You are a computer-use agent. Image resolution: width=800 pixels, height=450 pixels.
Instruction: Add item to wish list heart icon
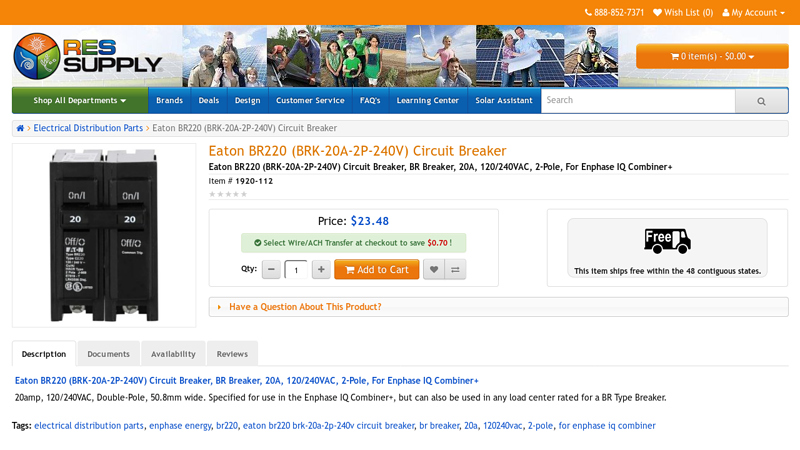(433, 269)
